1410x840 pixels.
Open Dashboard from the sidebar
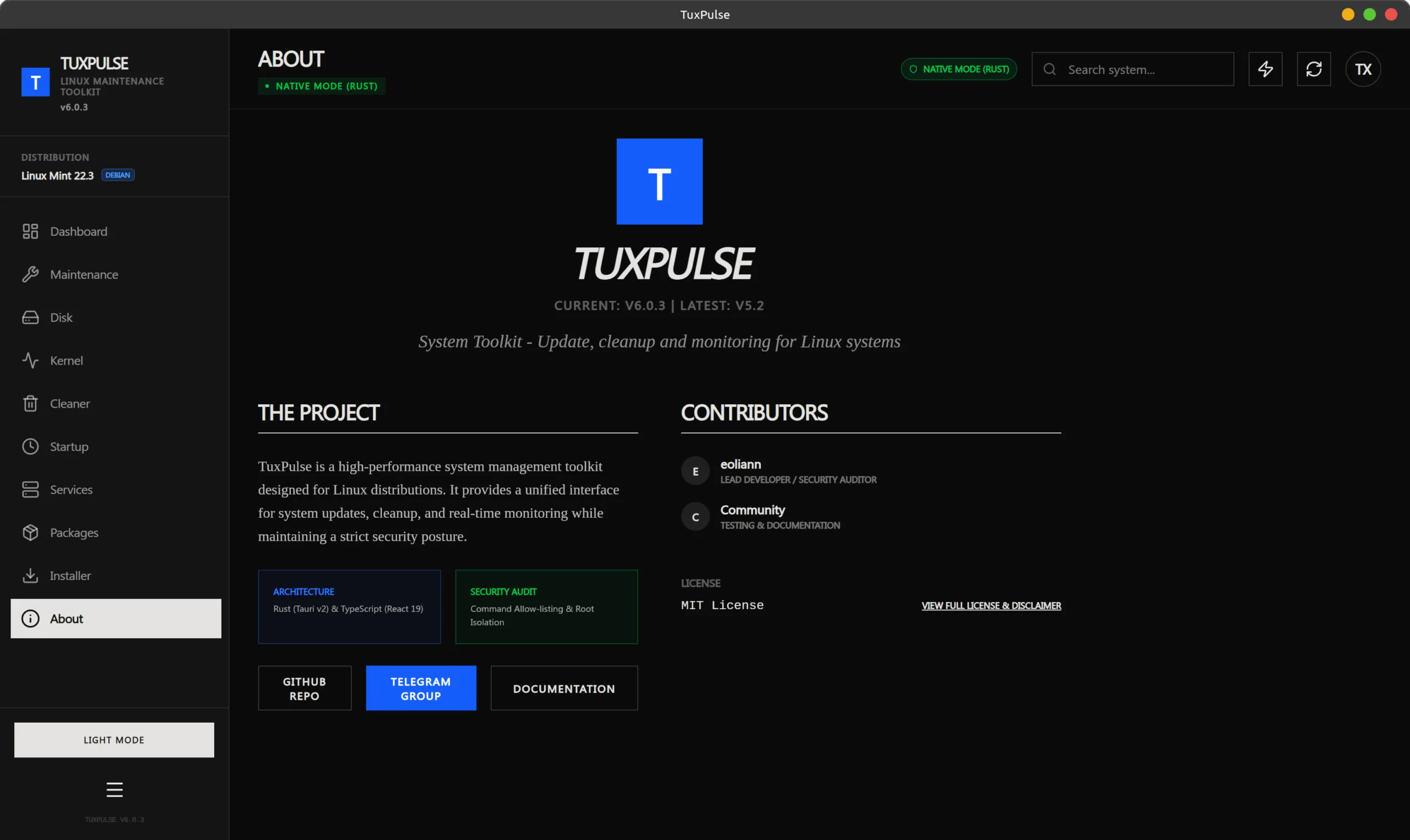[78, 231]
